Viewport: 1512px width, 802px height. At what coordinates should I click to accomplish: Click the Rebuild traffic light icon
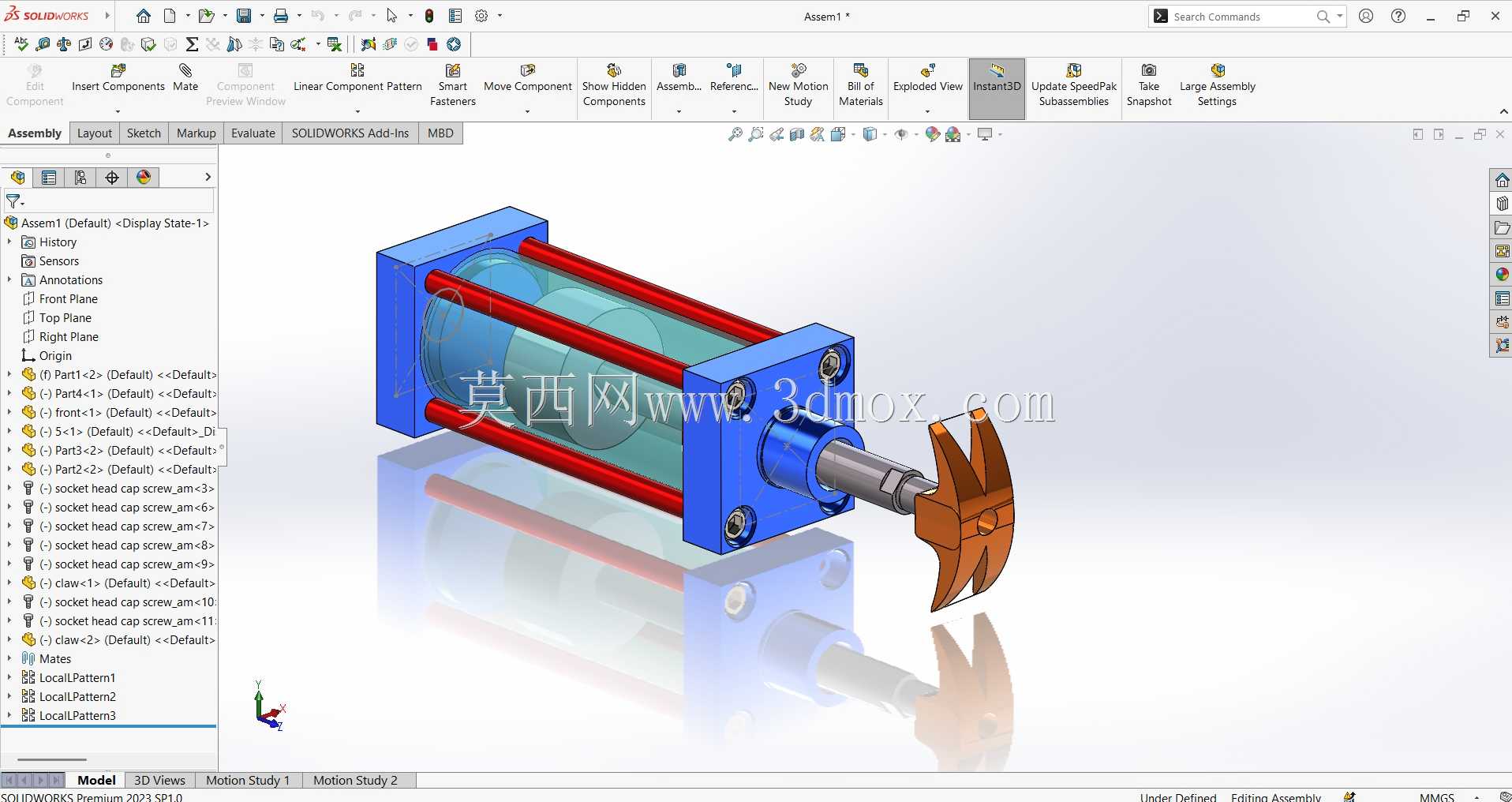click(x=429, y=16)
